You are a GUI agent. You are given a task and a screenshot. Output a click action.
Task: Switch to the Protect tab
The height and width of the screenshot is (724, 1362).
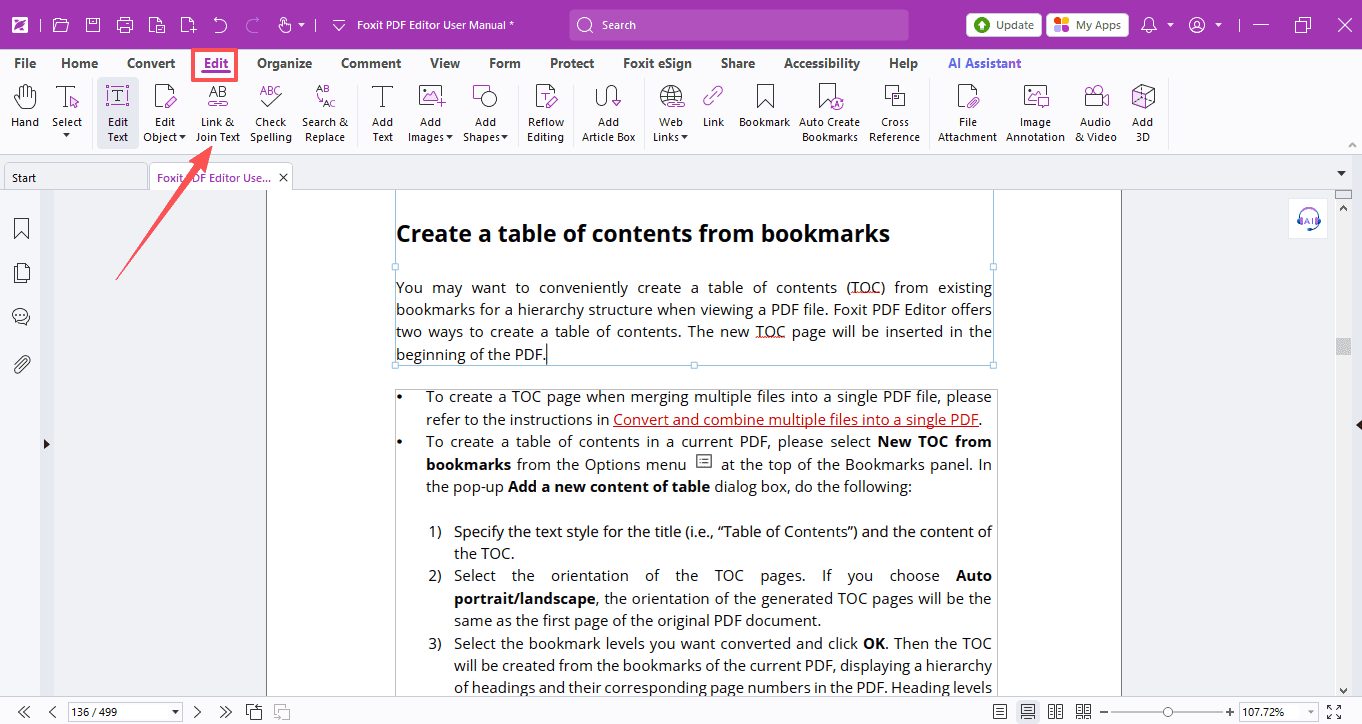point(572,63)
